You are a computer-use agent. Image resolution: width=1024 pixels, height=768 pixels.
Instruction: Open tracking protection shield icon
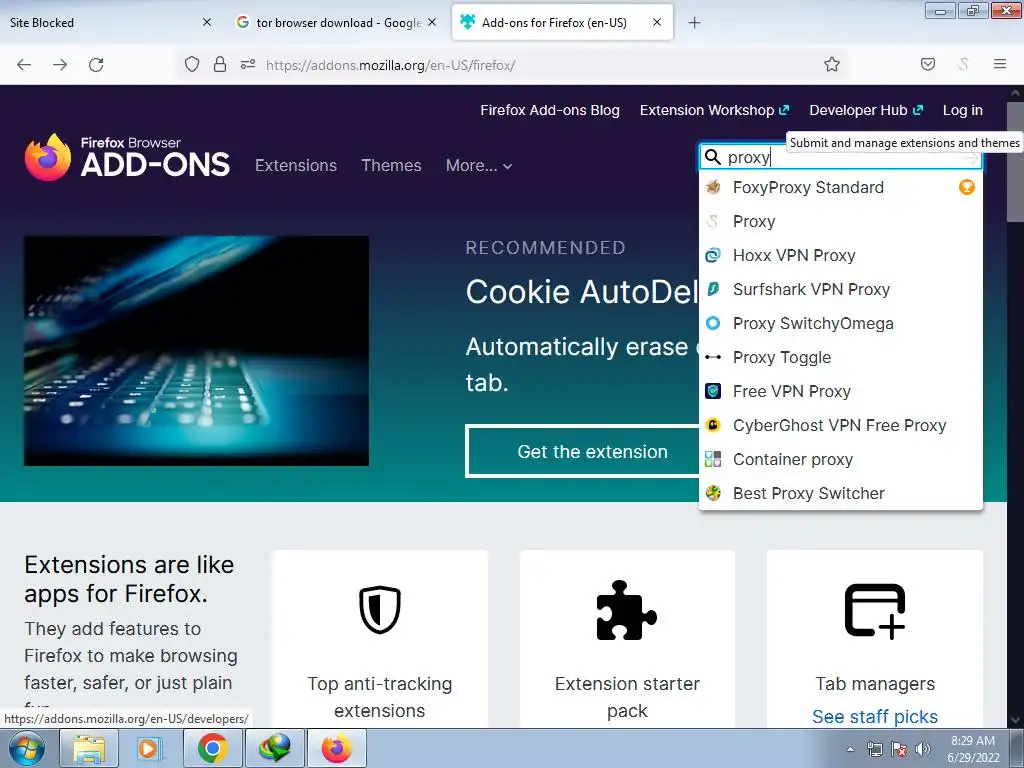pos(191,64)
